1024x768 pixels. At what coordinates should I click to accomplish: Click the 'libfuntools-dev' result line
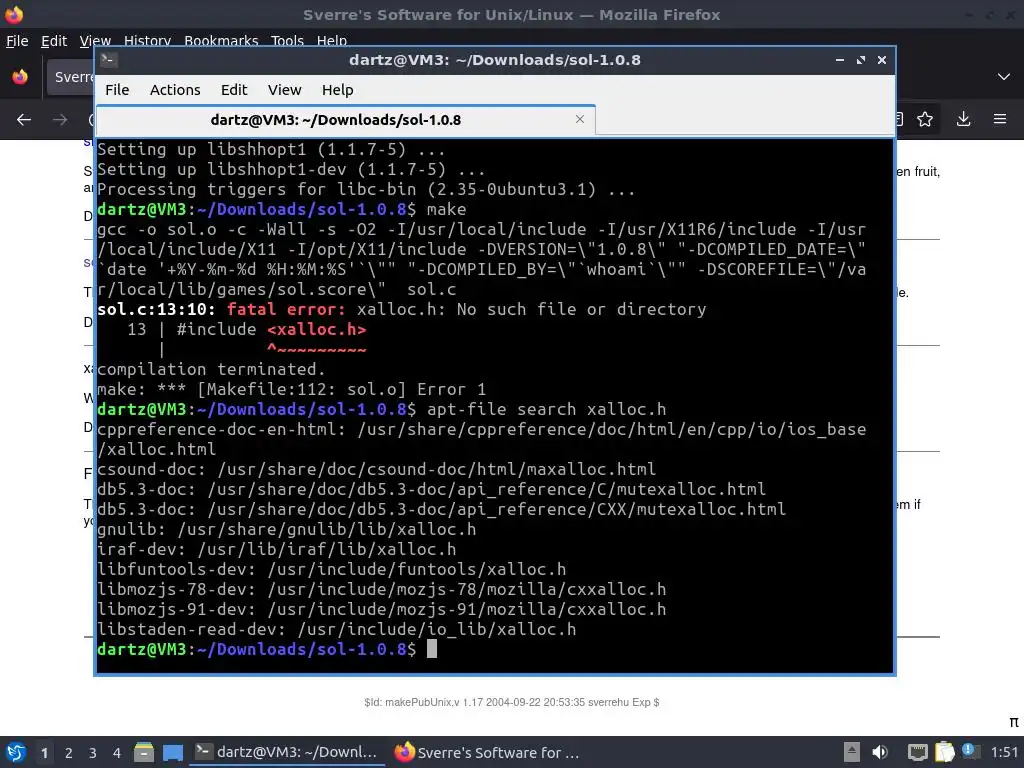click(332, 569)
